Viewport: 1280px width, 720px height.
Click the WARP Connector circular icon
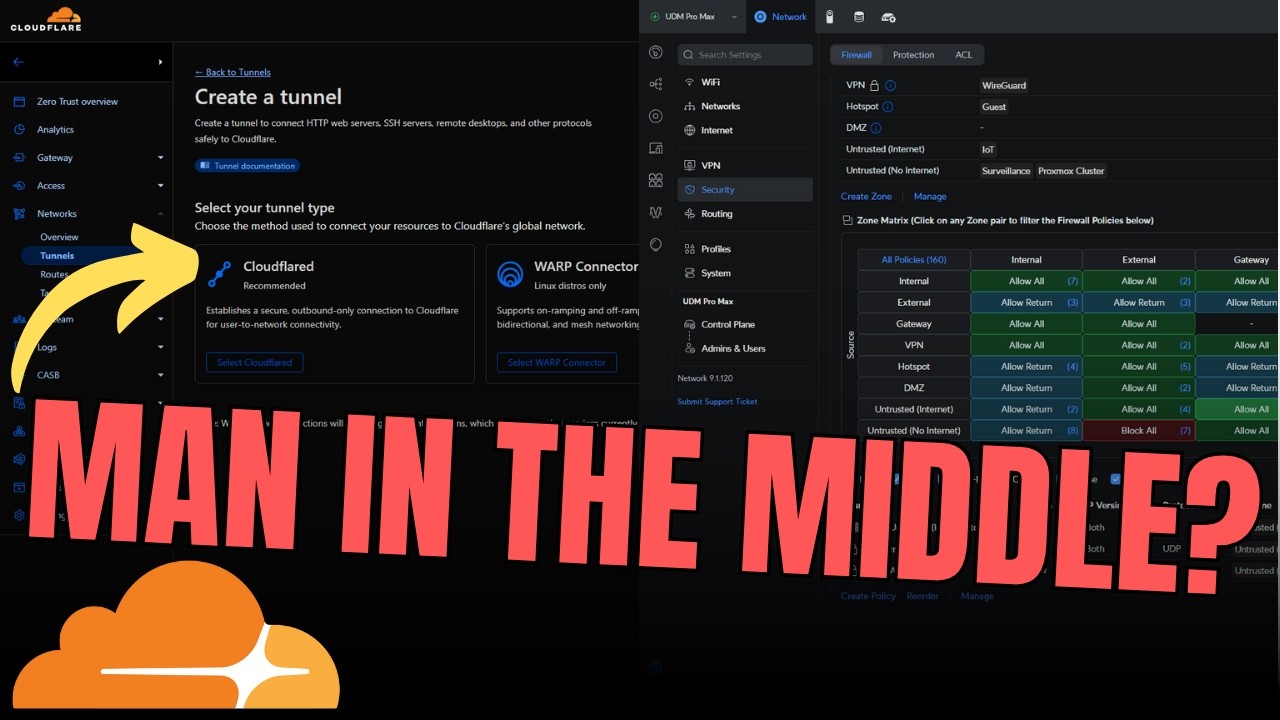(510, 274)
